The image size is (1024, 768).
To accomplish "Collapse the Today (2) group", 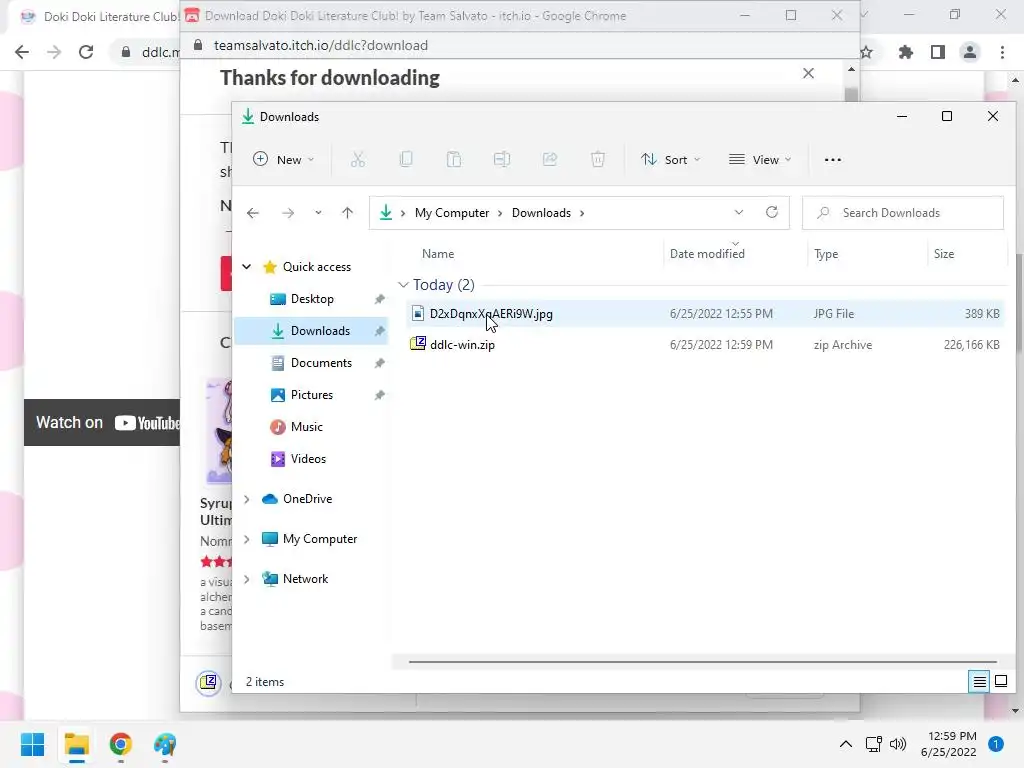I will [x=404, y=285].
